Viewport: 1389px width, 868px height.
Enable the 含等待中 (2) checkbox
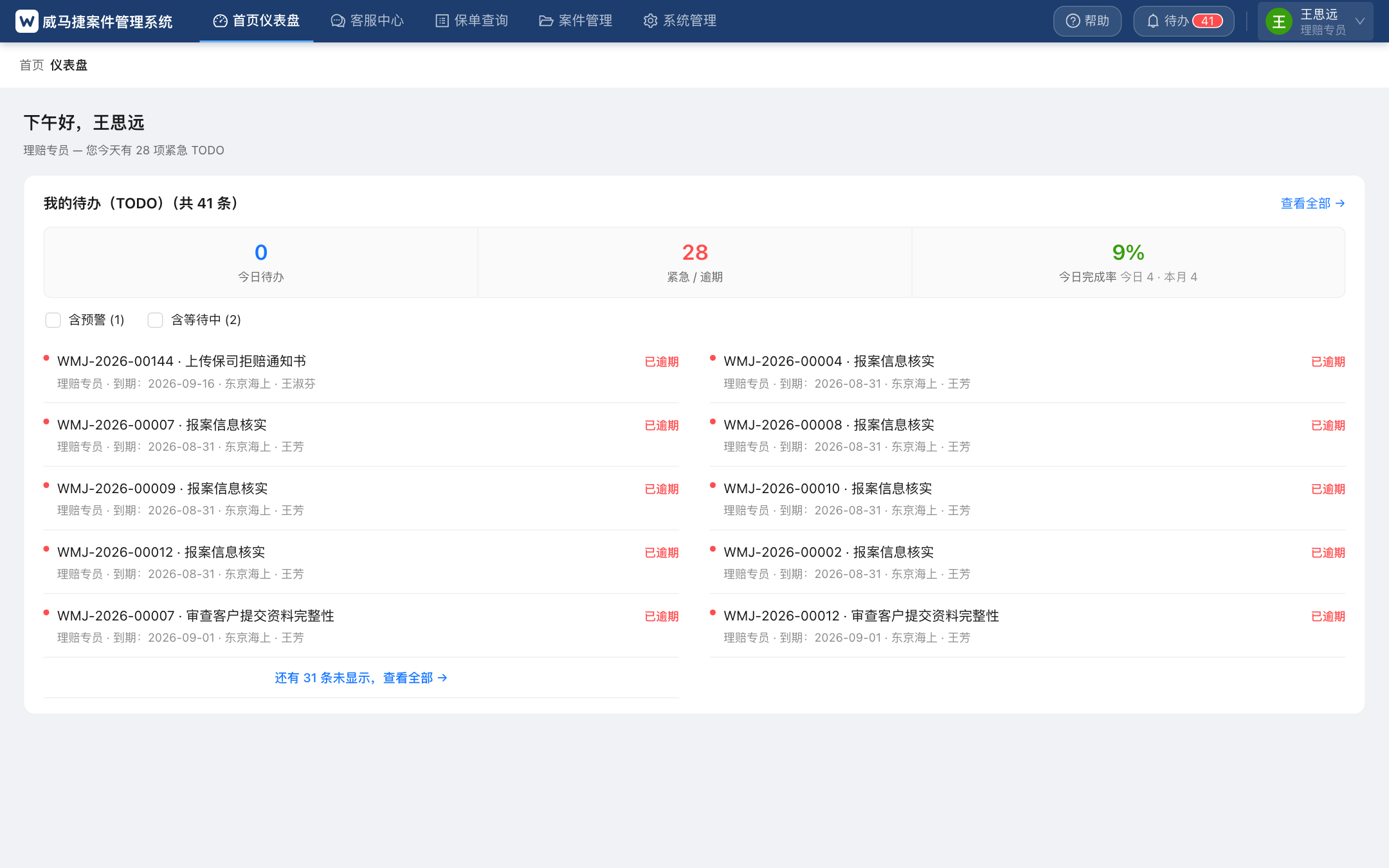[155, 320]
